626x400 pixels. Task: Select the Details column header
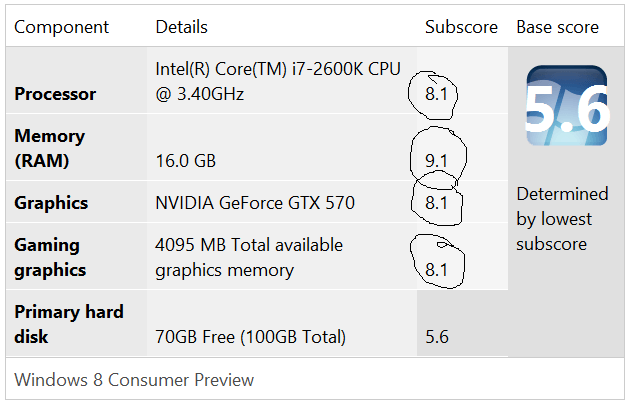point(182,27)
